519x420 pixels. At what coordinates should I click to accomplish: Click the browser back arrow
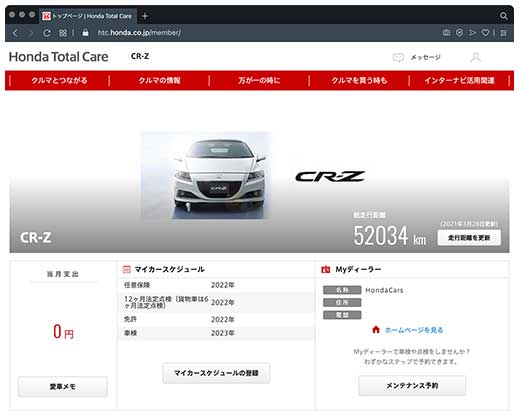[15, 33]
